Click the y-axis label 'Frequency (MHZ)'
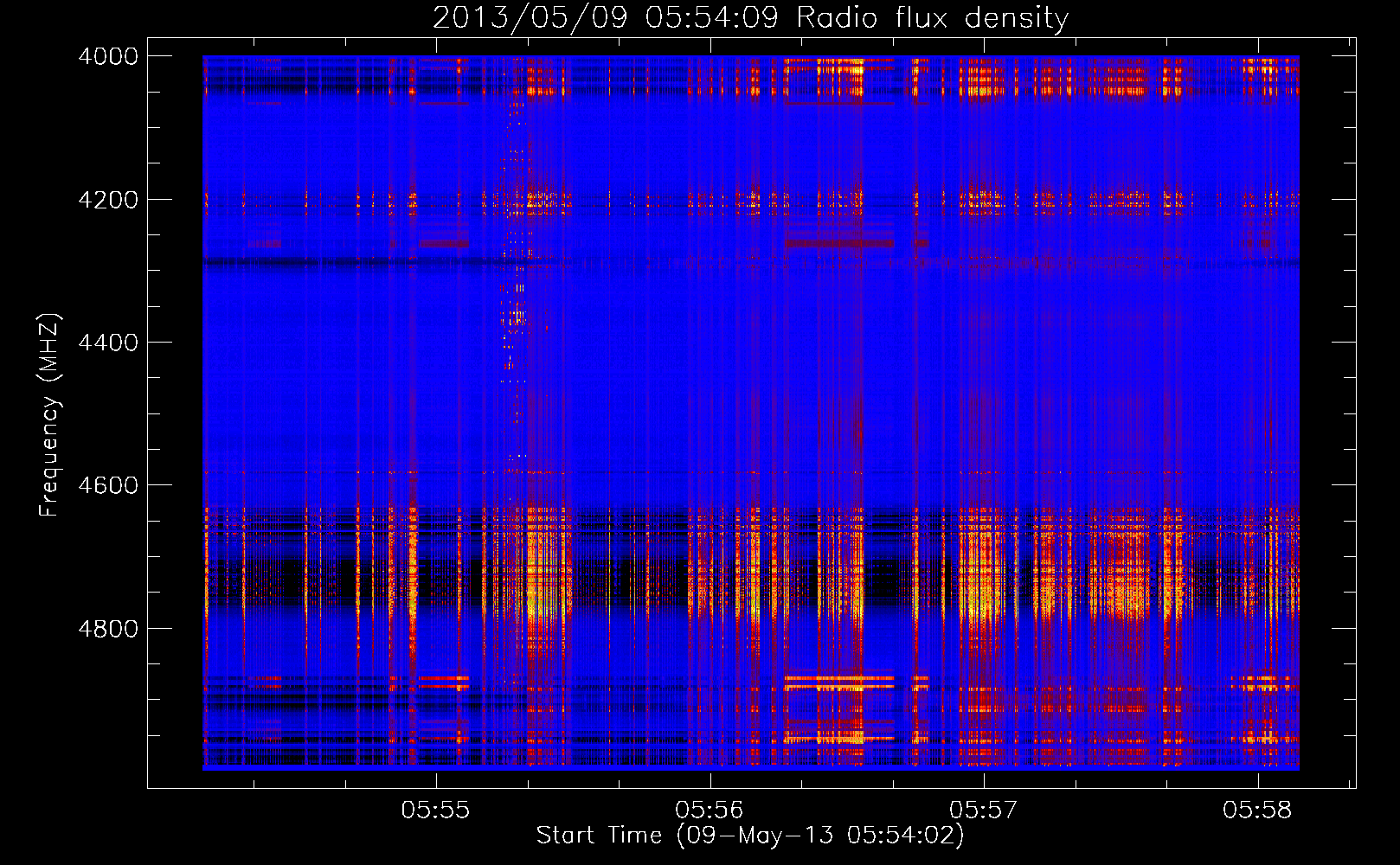 click(50, 414)
